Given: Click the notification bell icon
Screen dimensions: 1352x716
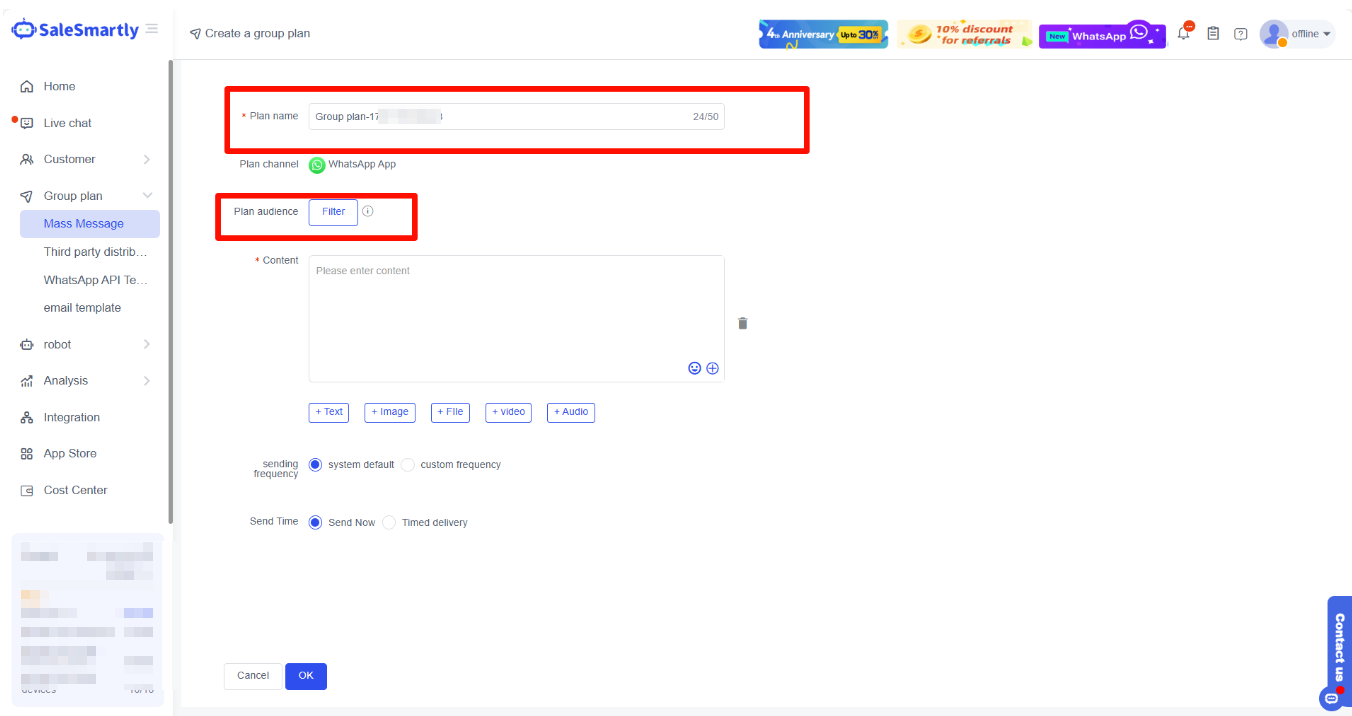Looking at the screenshot, I should (x=1184, y=33).
